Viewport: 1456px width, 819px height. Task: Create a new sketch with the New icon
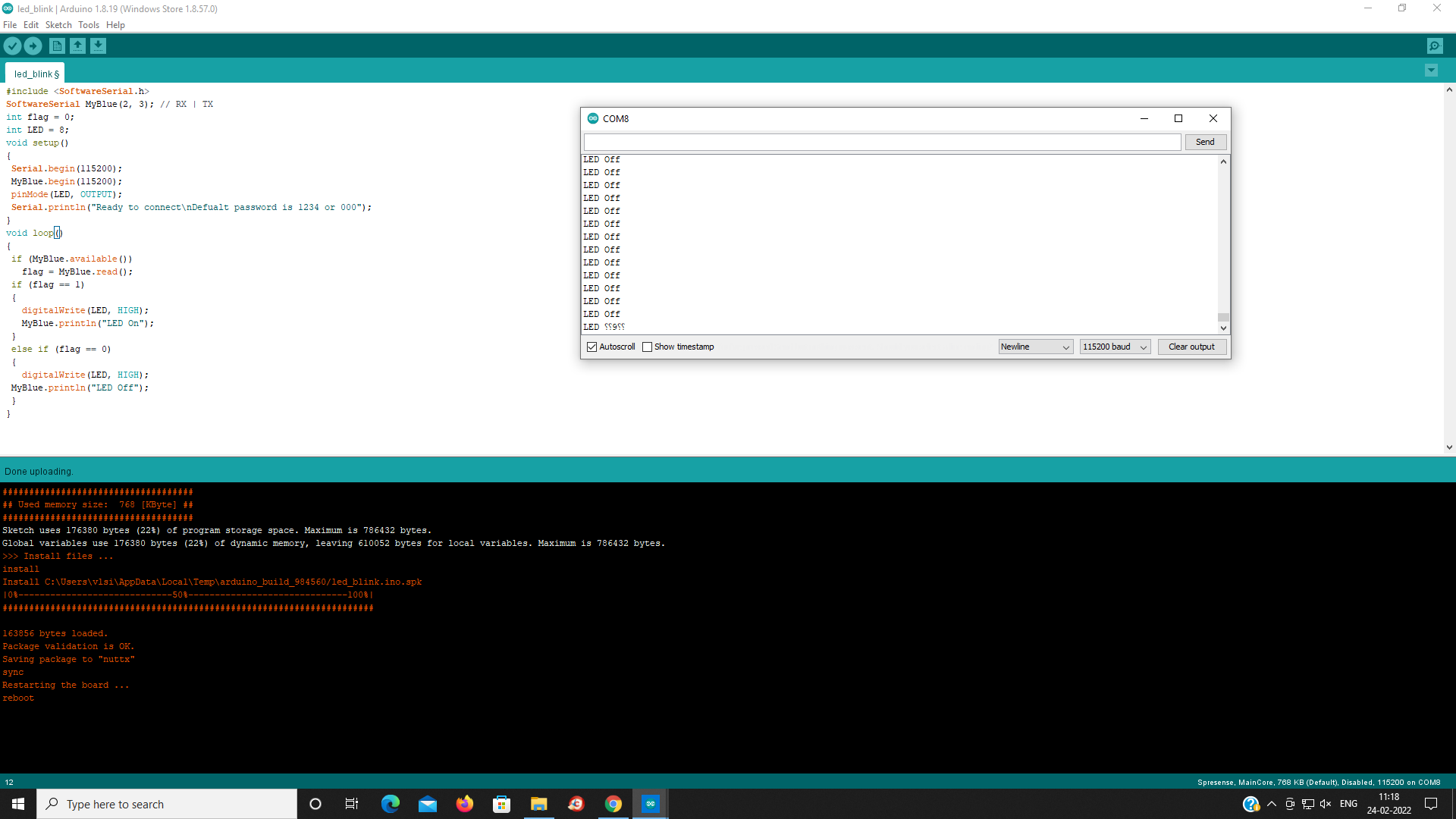click(x=57, y=46)
